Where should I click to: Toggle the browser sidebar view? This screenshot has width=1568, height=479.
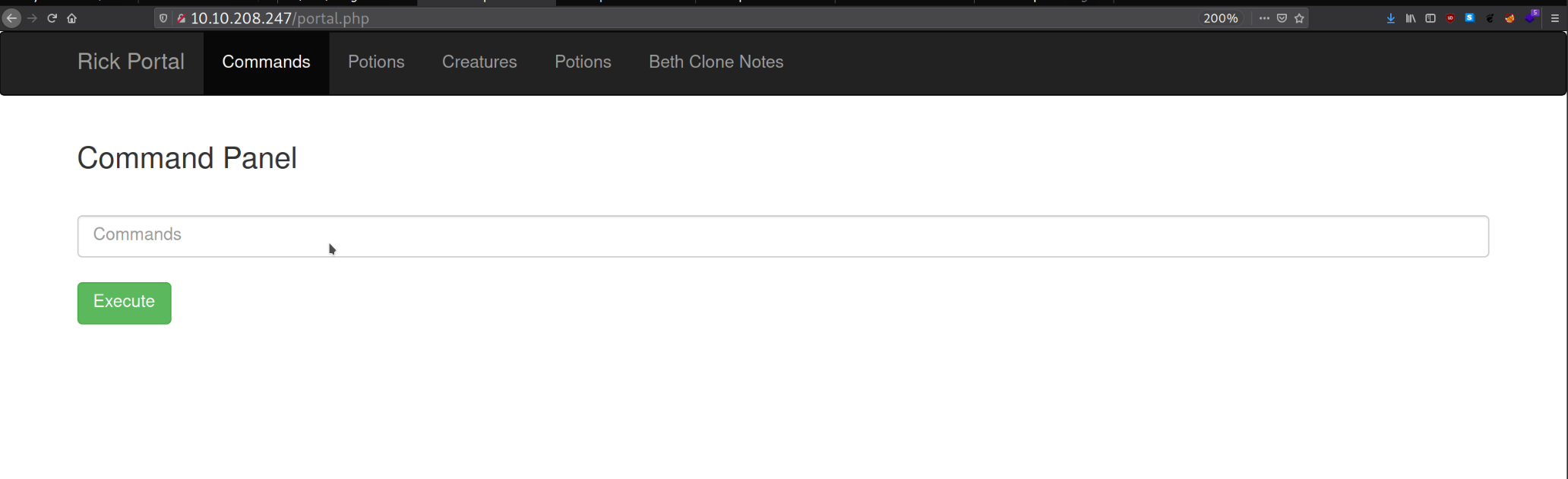1430,18
